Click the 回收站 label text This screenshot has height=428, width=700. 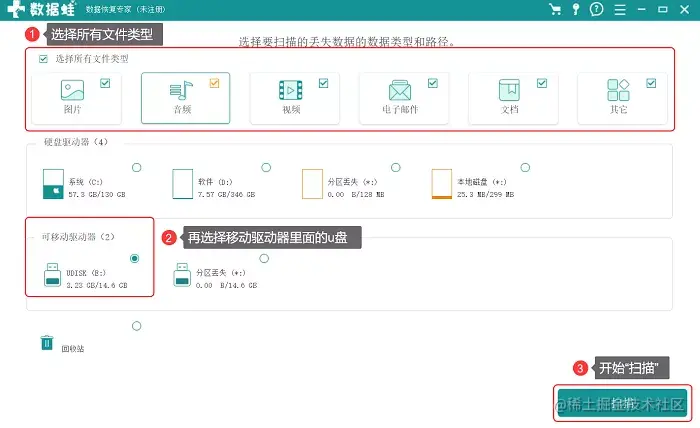pos(72,349)
